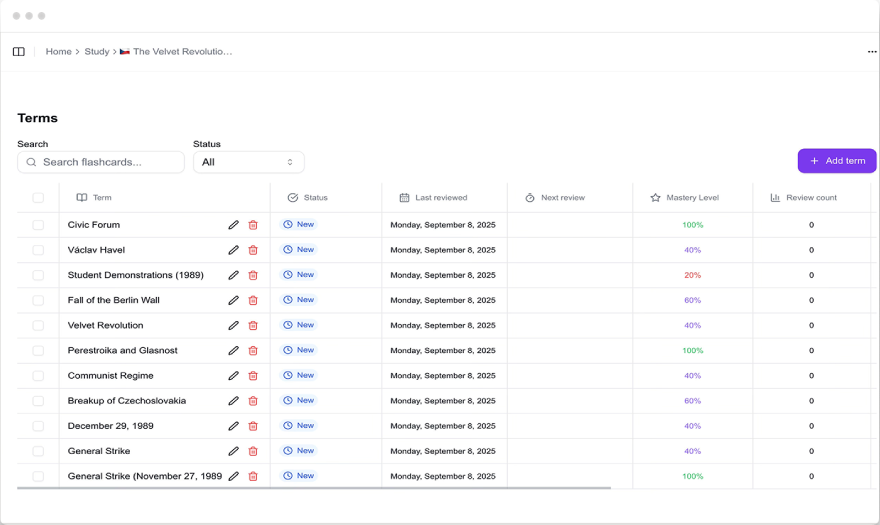
Task: Delete the Václav Havel term
Action: (x=253, y=250)
